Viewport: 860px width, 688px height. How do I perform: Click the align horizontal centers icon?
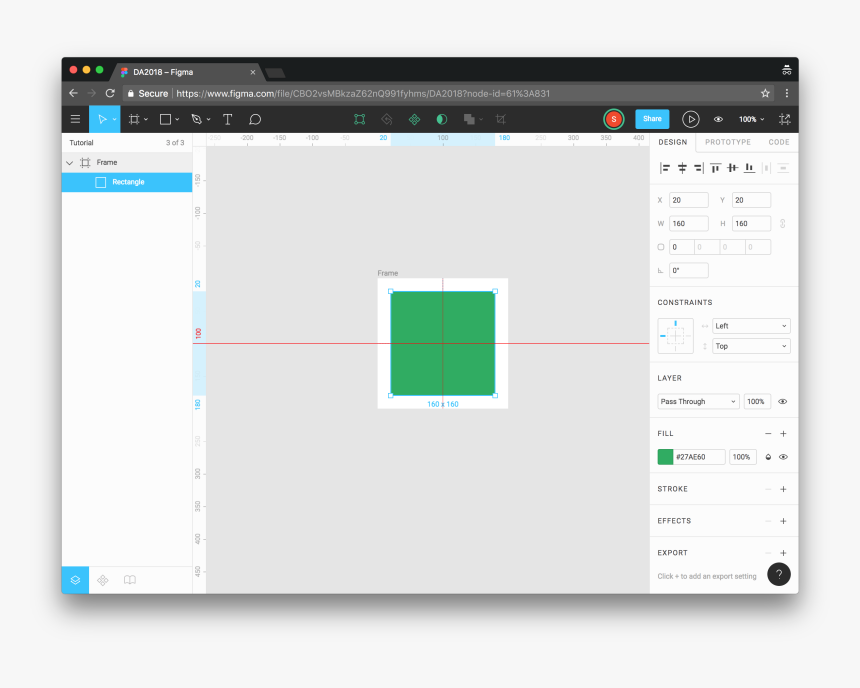point(681,167)
